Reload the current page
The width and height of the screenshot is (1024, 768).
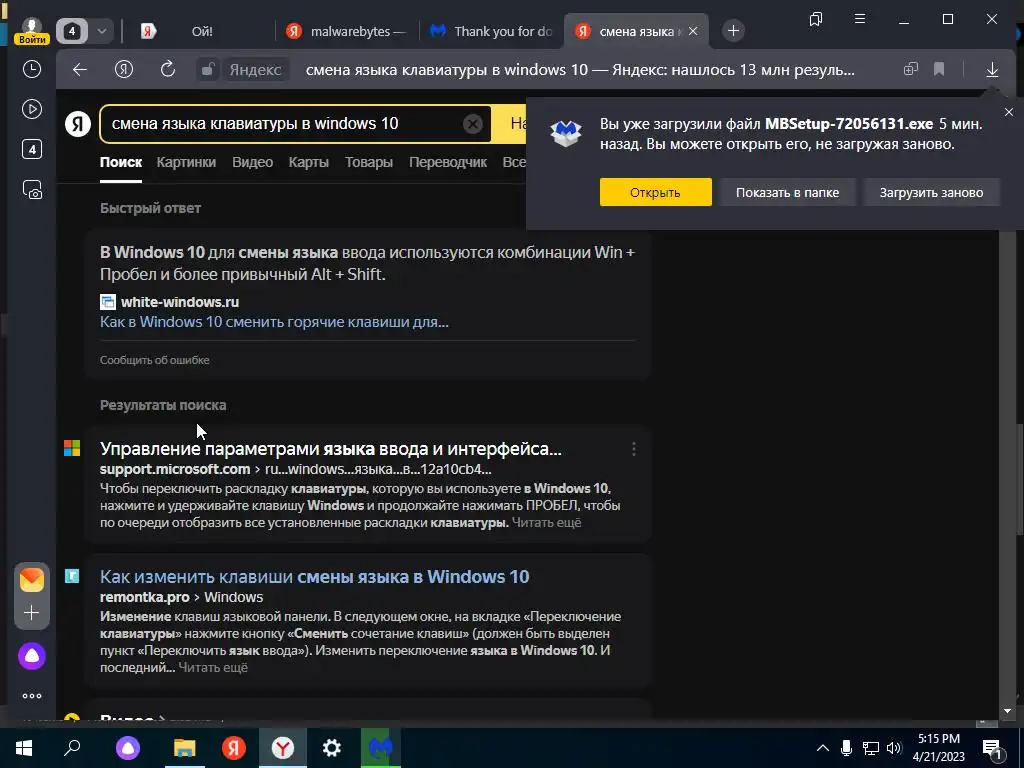tap(168, 69)
